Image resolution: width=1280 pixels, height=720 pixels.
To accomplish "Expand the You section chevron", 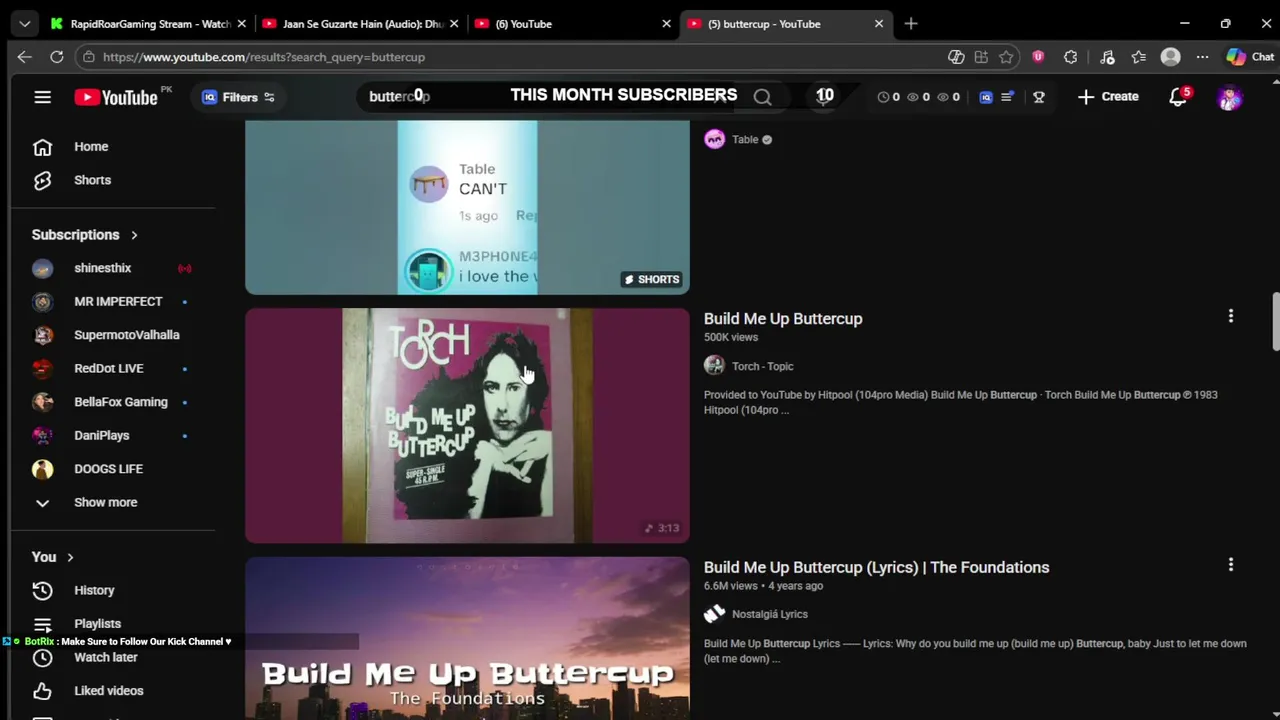I will point(70,557).
